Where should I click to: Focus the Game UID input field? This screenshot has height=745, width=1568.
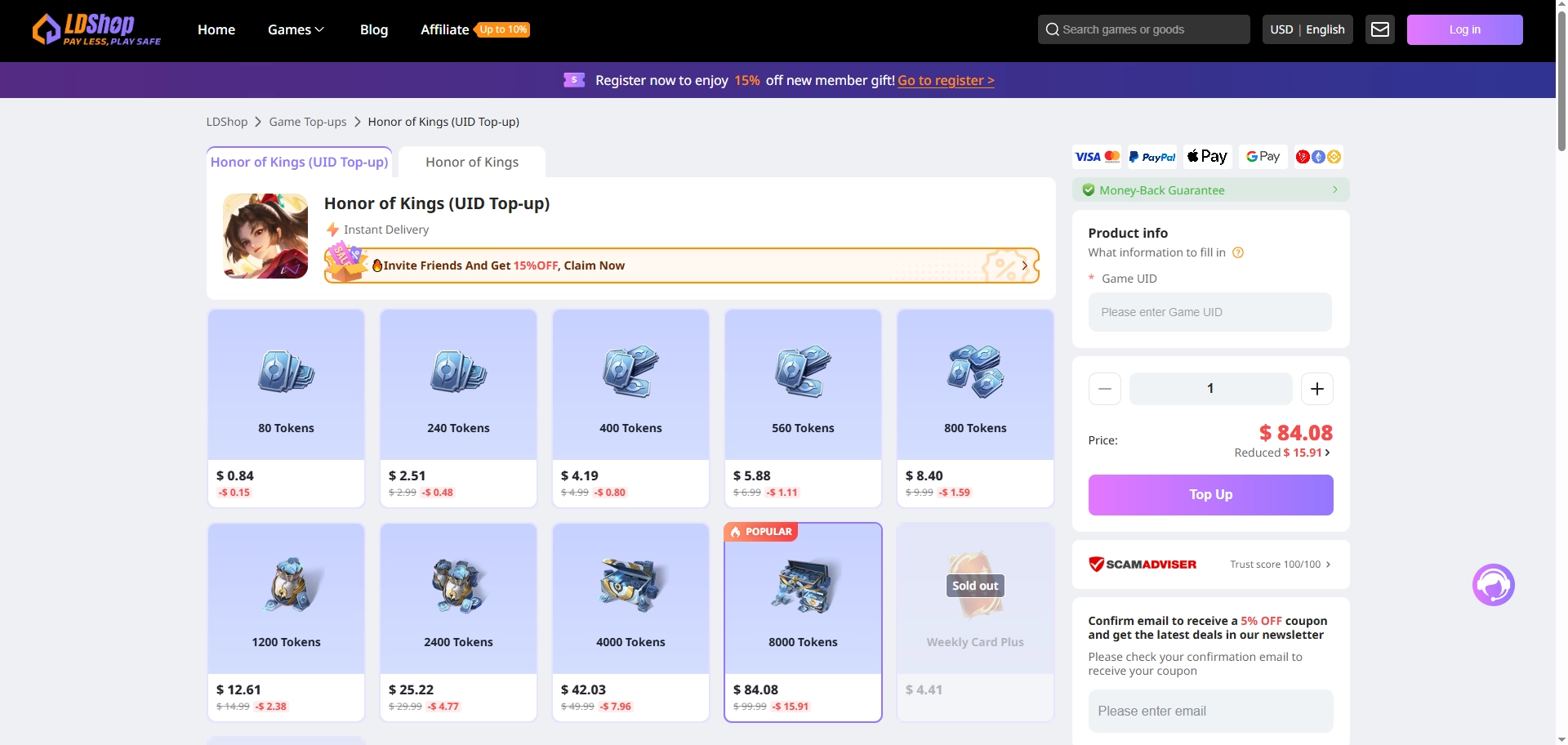click(x=1210, y=312)
